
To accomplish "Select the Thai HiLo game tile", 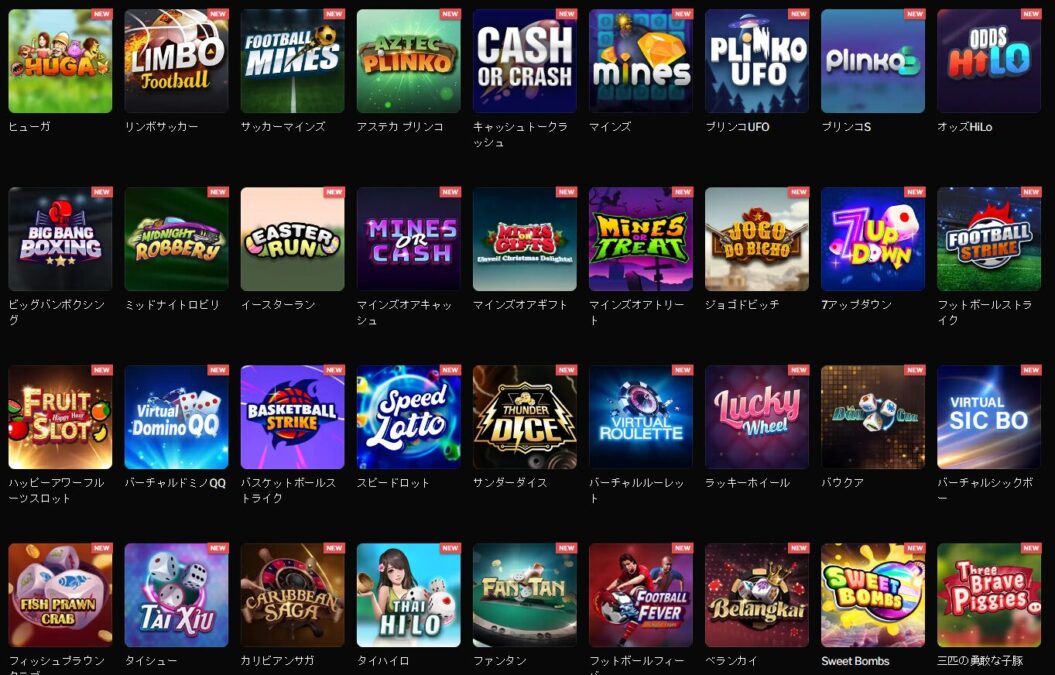I will [408, 595].
